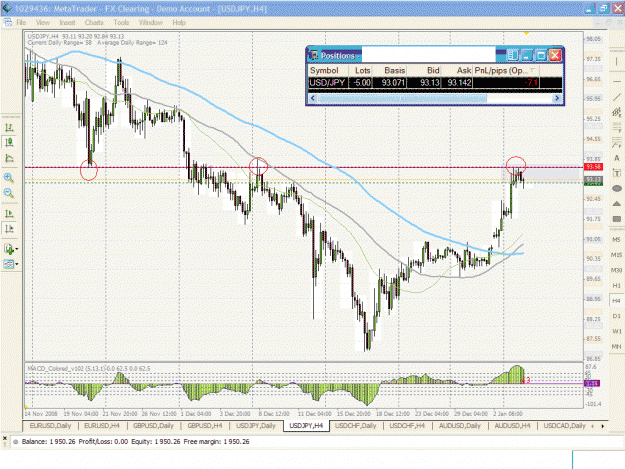Click red 93.58 price level label

[x=593, y=167]
